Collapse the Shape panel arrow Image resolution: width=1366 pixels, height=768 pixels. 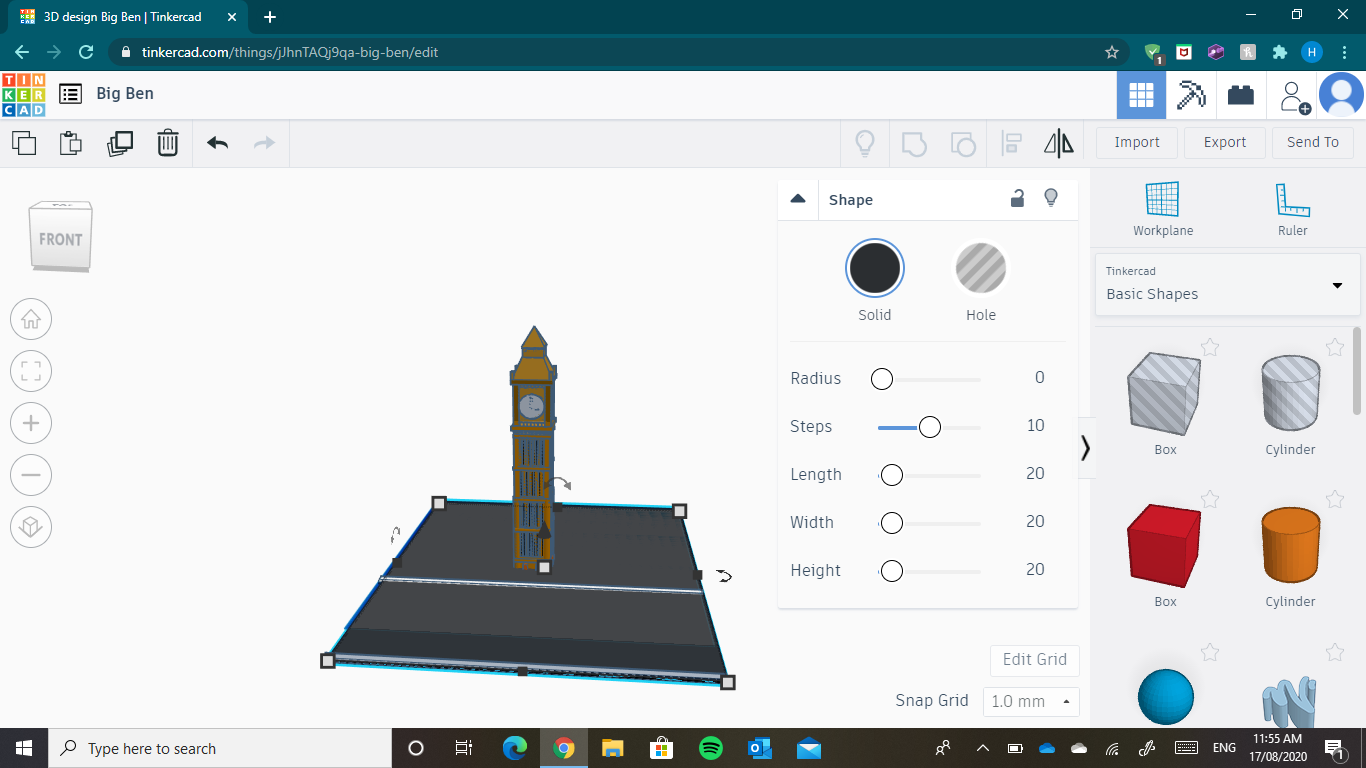pyautogui.click(x=798, y=199)
